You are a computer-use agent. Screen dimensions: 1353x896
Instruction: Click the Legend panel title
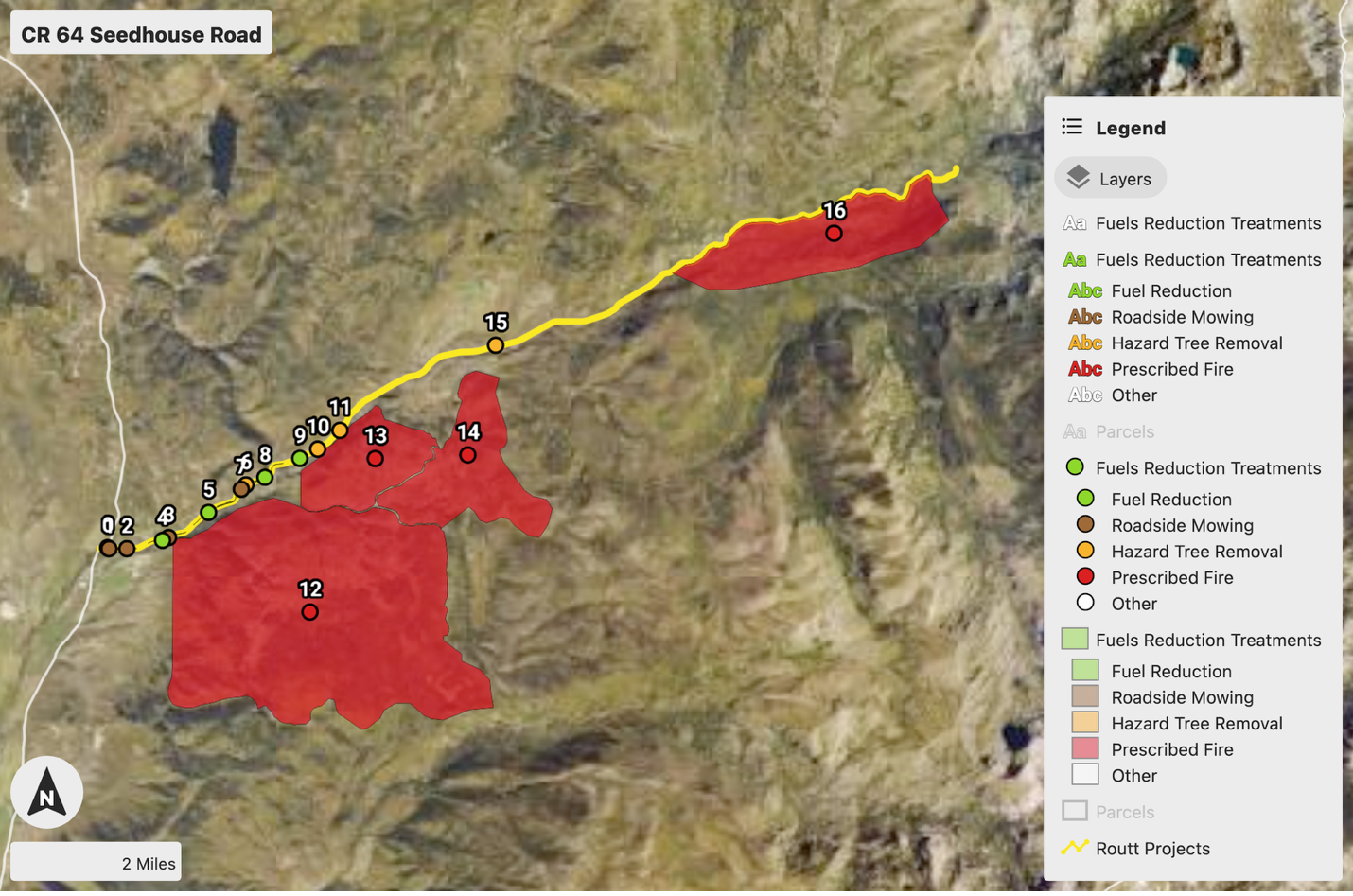click(1131, 128)
